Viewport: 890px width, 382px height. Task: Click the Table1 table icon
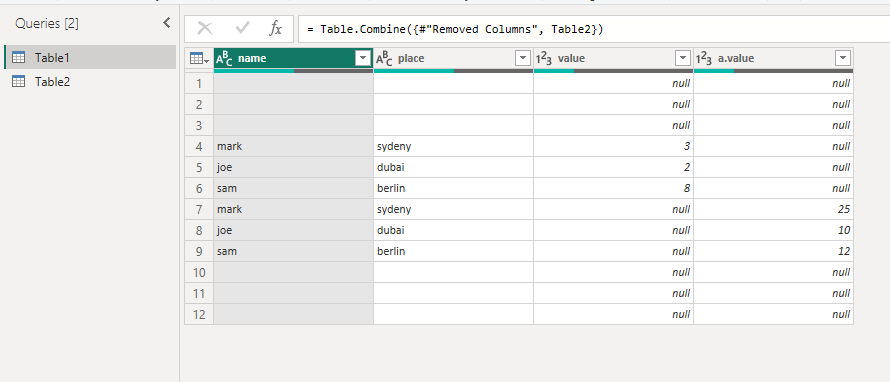19,57
